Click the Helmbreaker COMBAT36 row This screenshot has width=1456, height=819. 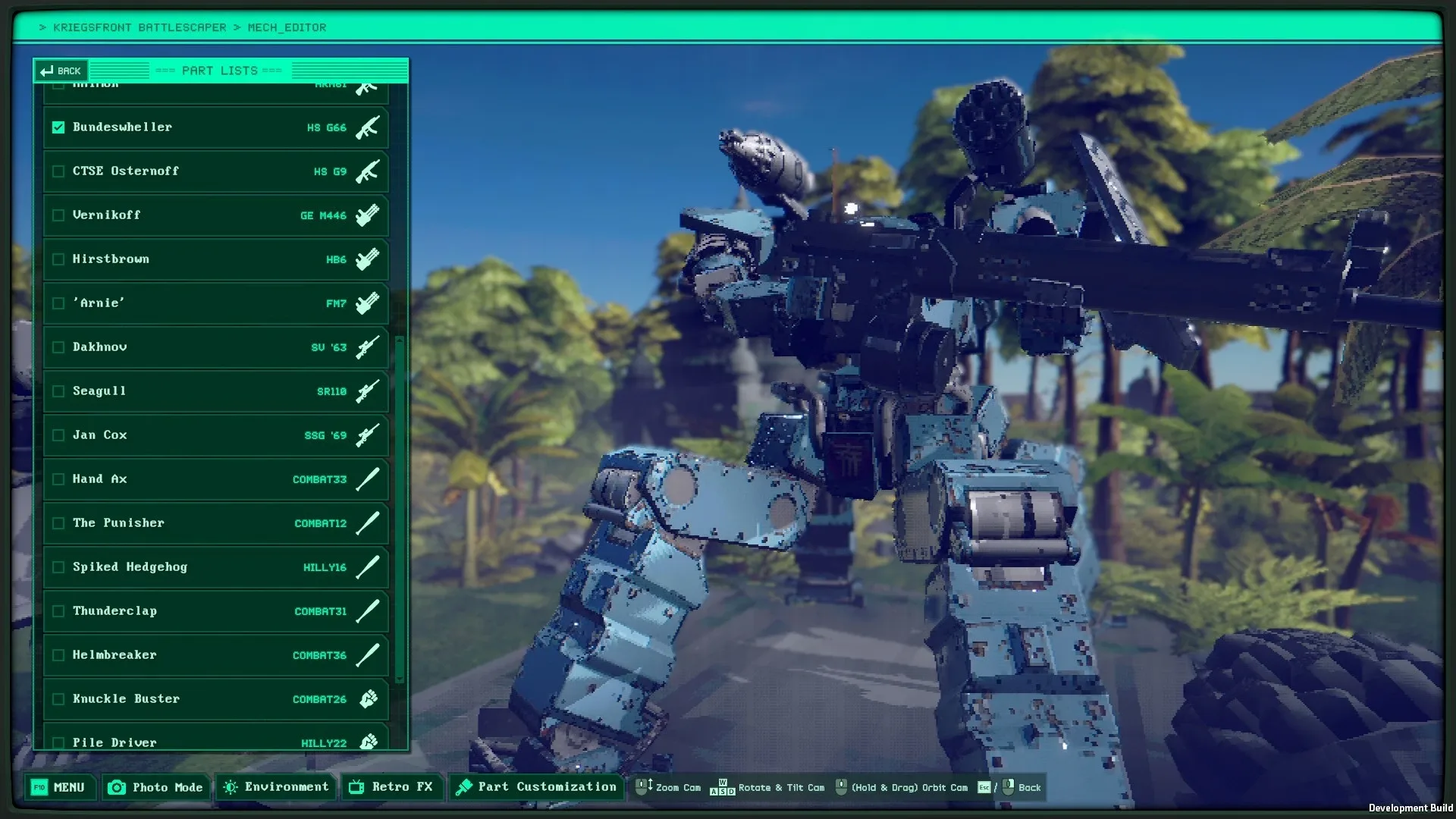click(215, 654)
